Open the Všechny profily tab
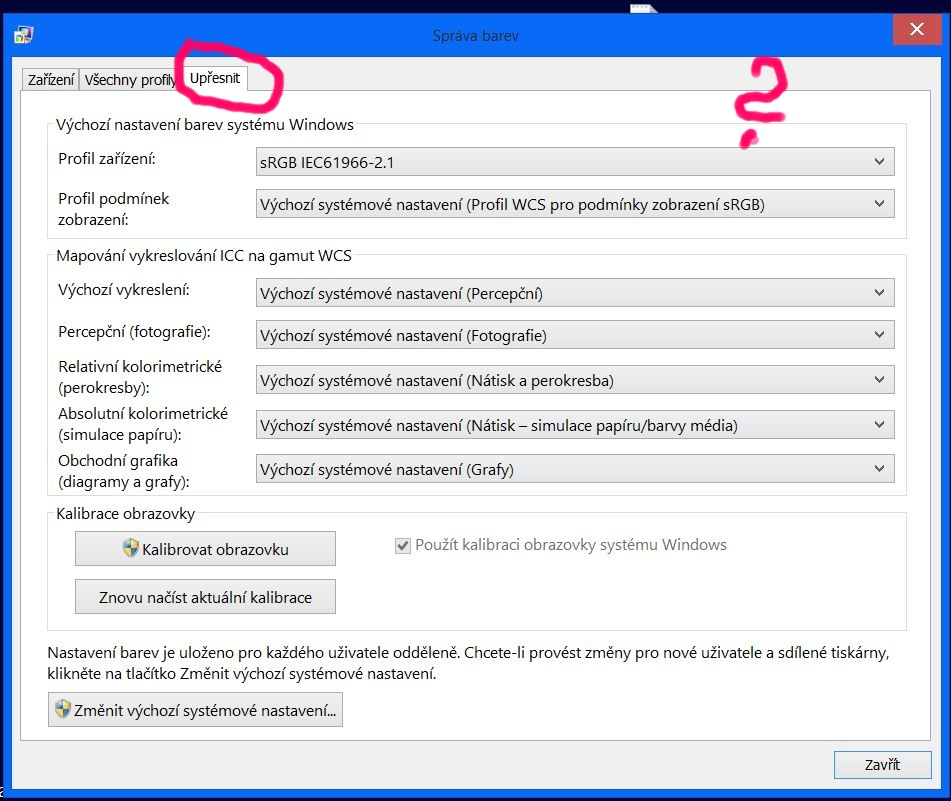 (129, 80)
